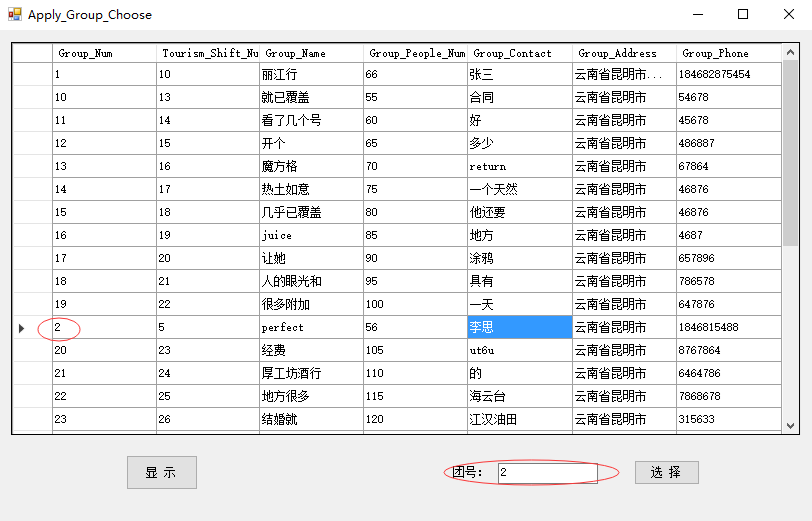Click the app icon in title bar
The height and width of the screenshot is (521, 812).
coord(14,14)
